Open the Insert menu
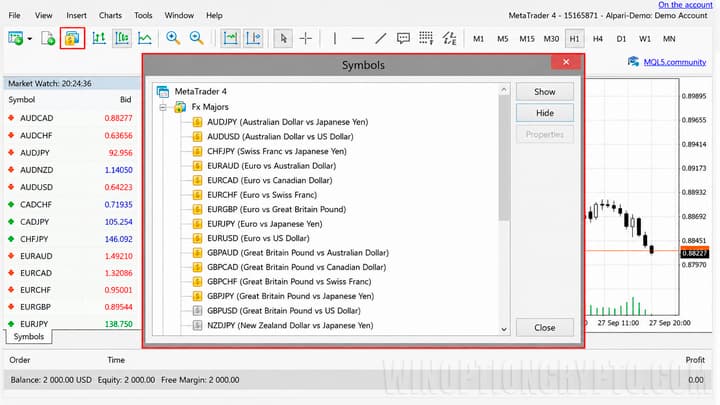Screen dimensions: 720x405 coord(76,16)
